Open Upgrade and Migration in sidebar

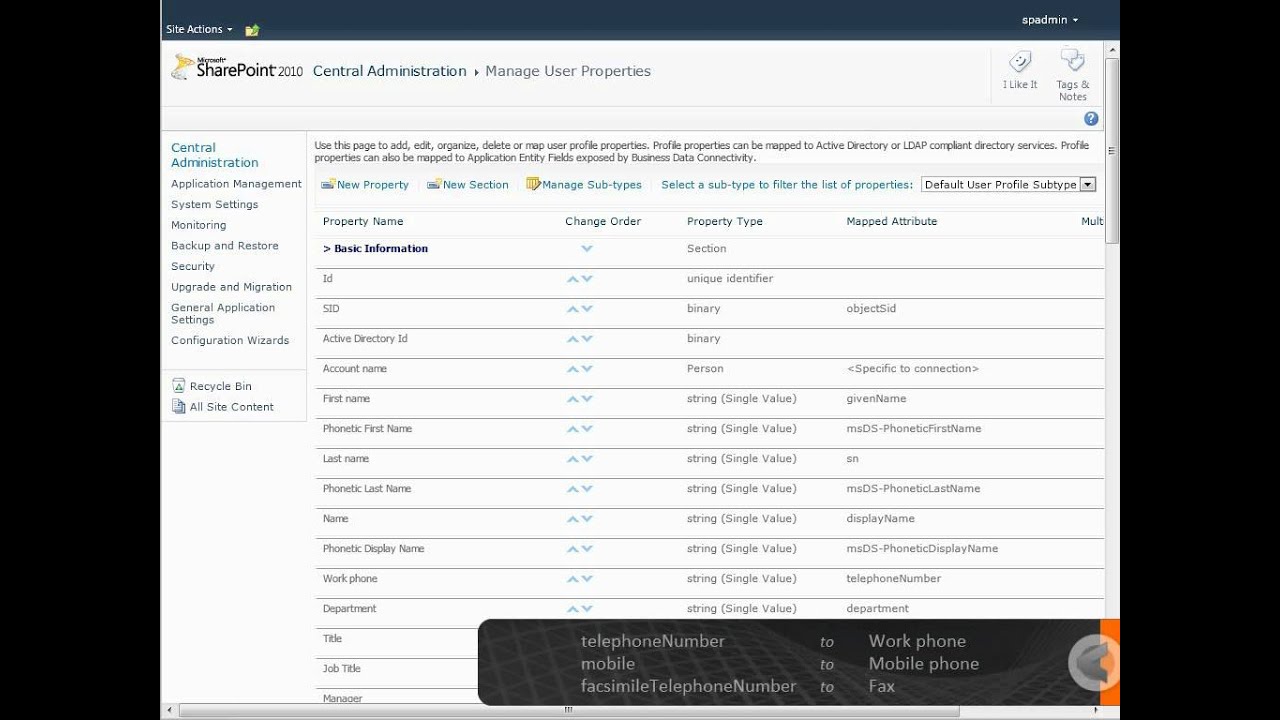(x=231, y=287)
